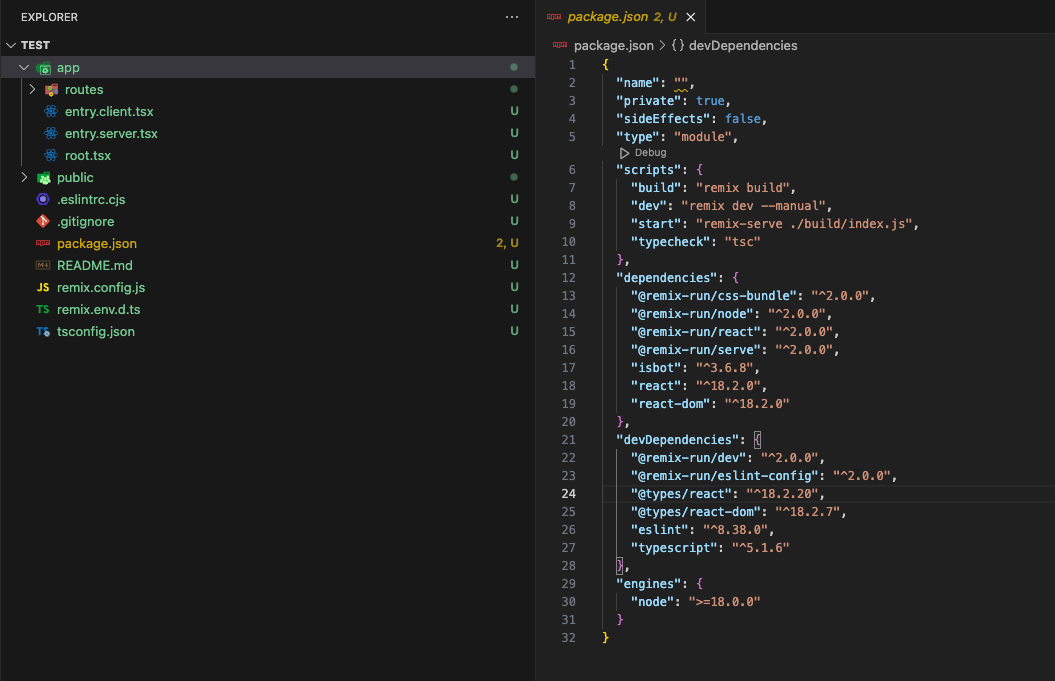1055x681 pixels.
Task: Open .gitignore file
Action: click(x=85, y=221)
